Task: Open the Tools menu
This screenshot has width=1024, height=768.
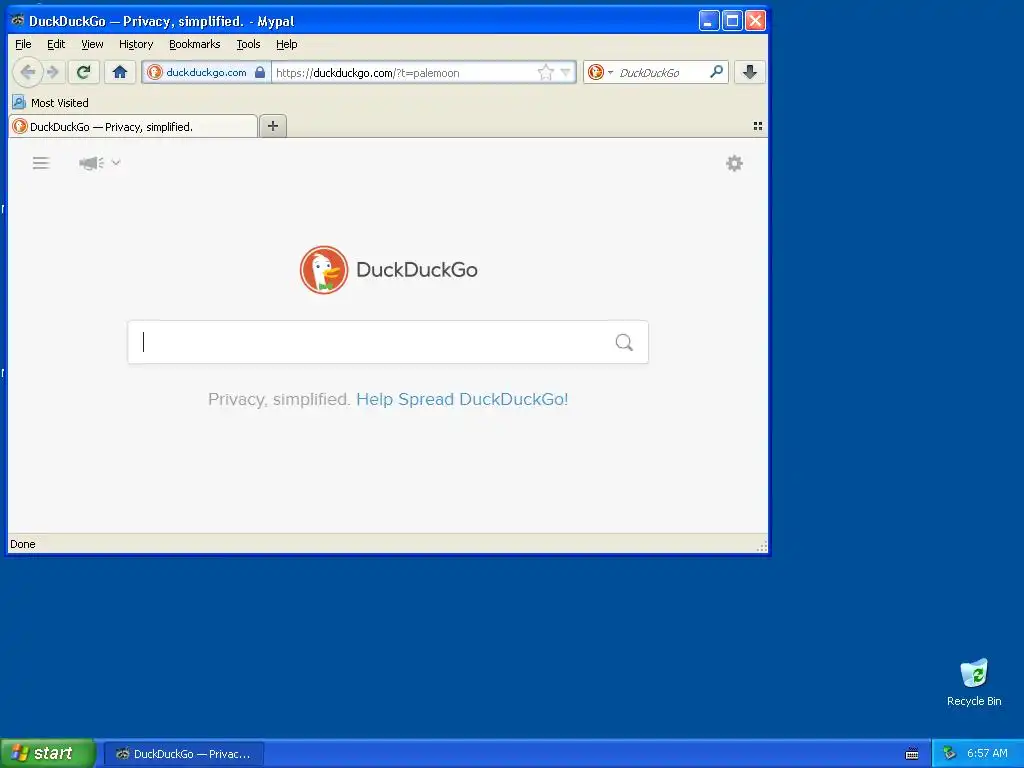Action: click(248, 44)
